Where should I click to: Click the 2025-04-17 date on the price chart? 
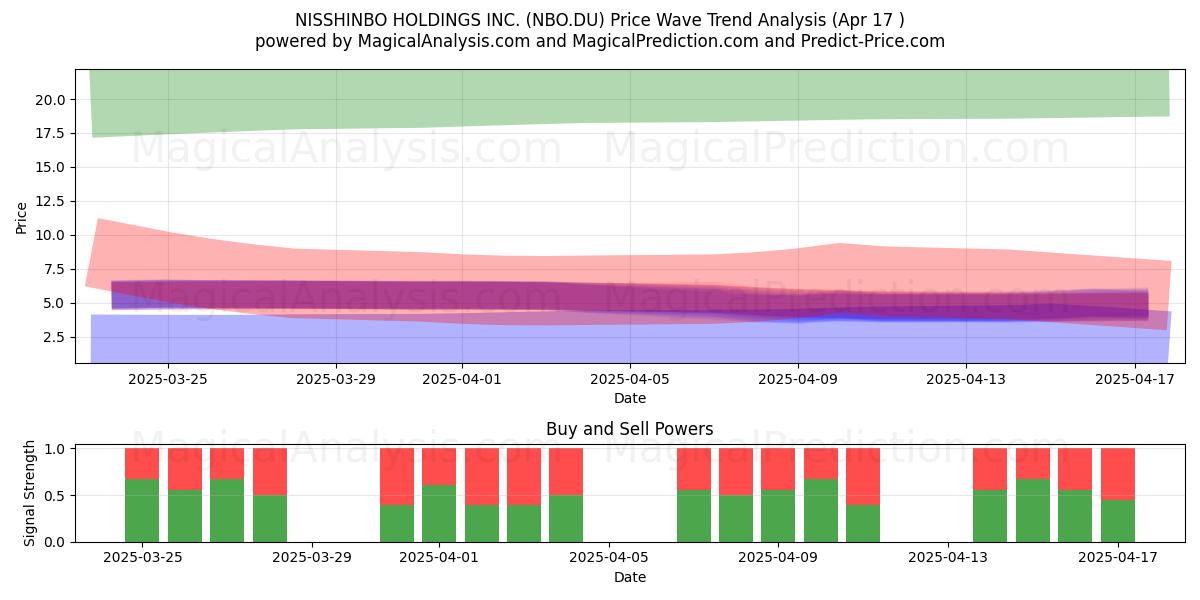coord(1134,379)
